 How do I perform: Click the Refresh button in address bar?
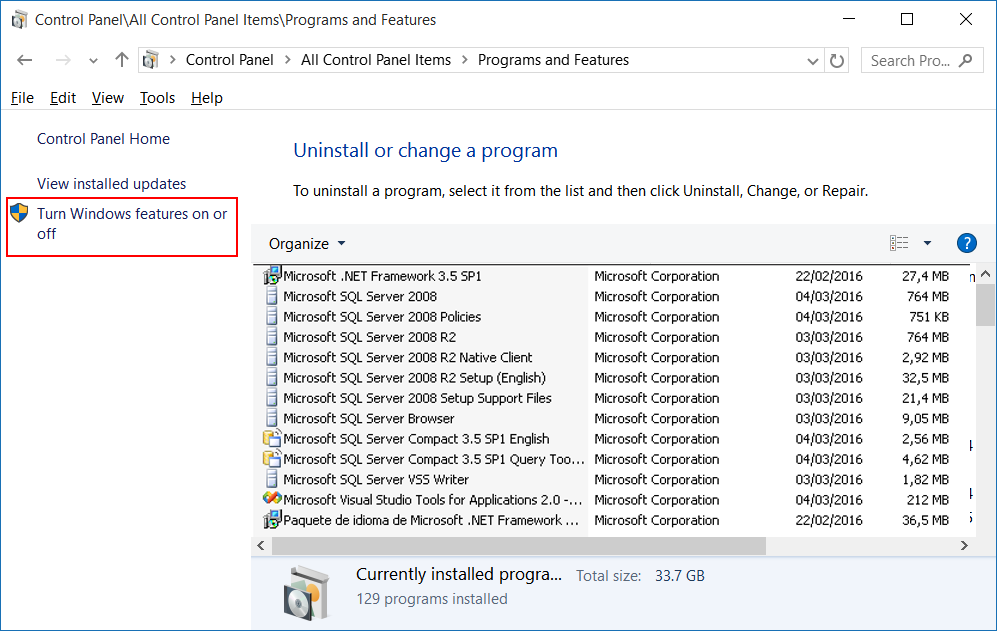(x=837, y=60)
